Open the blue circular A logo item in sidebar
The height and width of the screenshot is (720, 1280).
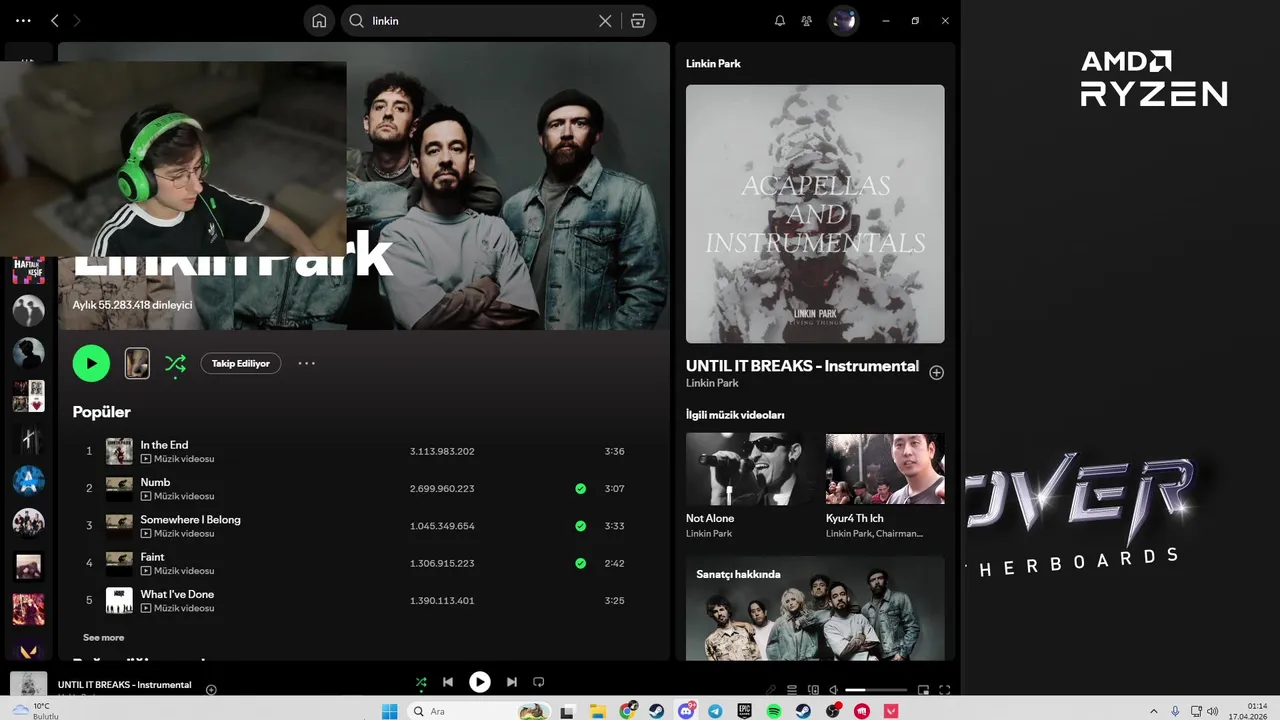pyautogui.click(x=28, y=480)
